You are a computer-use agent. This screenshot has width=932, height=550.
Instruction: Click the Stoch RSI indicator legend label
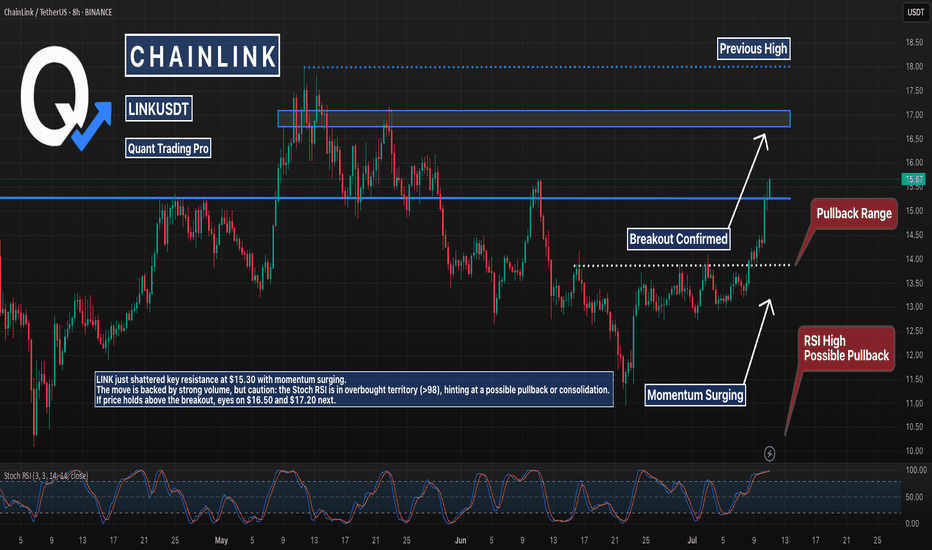coord(46,476)
